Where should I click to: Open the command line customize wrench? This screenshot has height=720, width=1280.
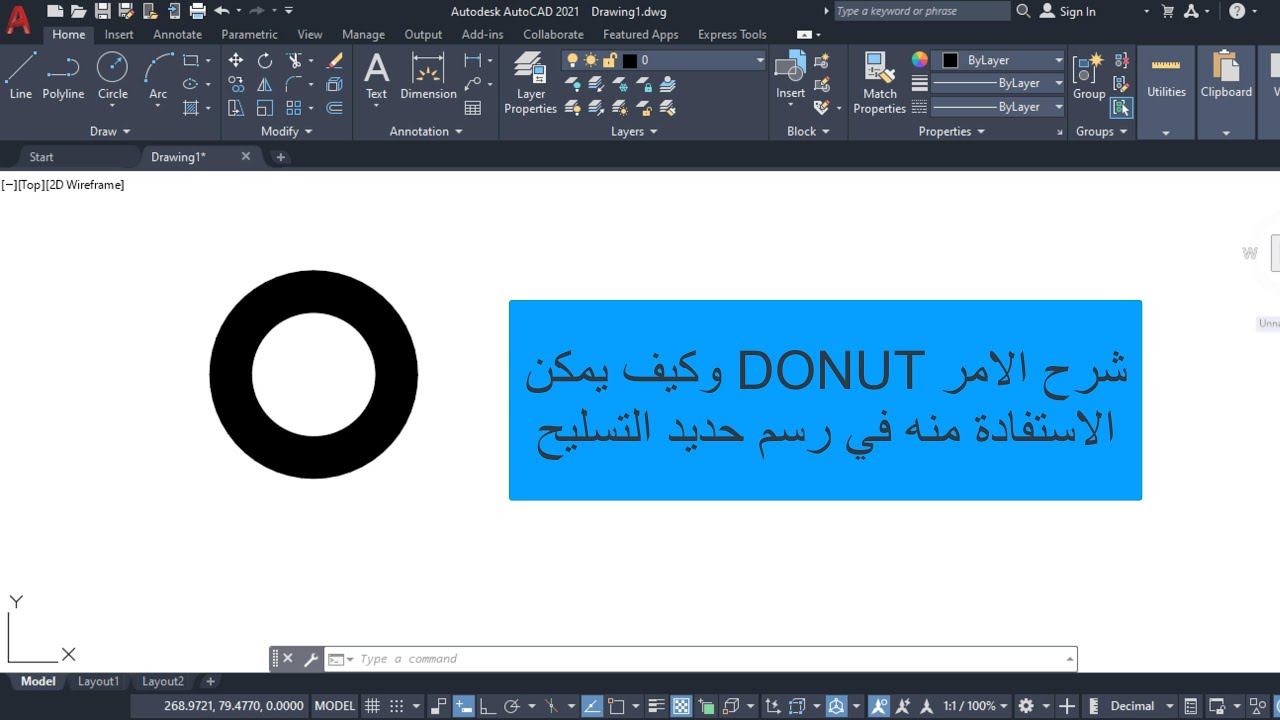310,659
